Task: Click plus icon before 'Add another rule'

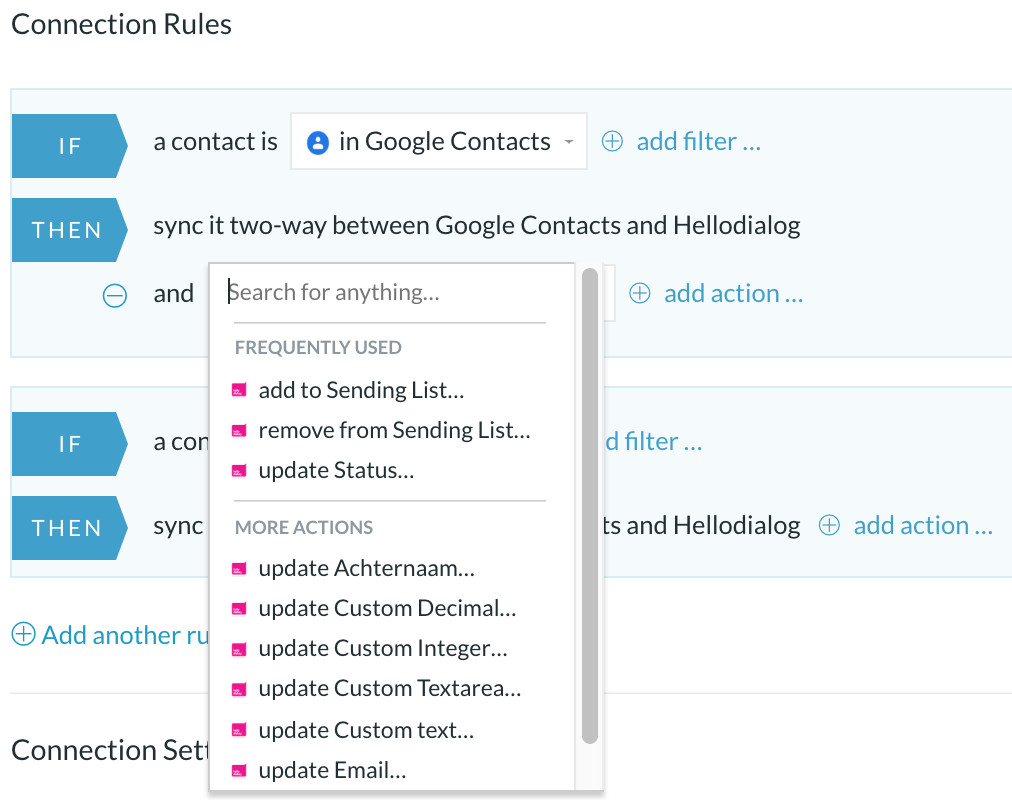Action: (x=23, y=634)
